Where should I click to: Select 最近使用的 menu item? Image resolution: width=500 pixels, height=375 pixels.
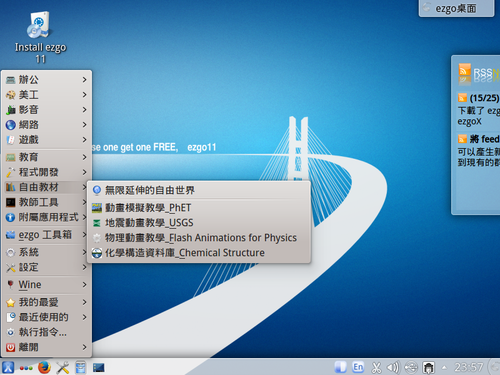click(46, 317)
